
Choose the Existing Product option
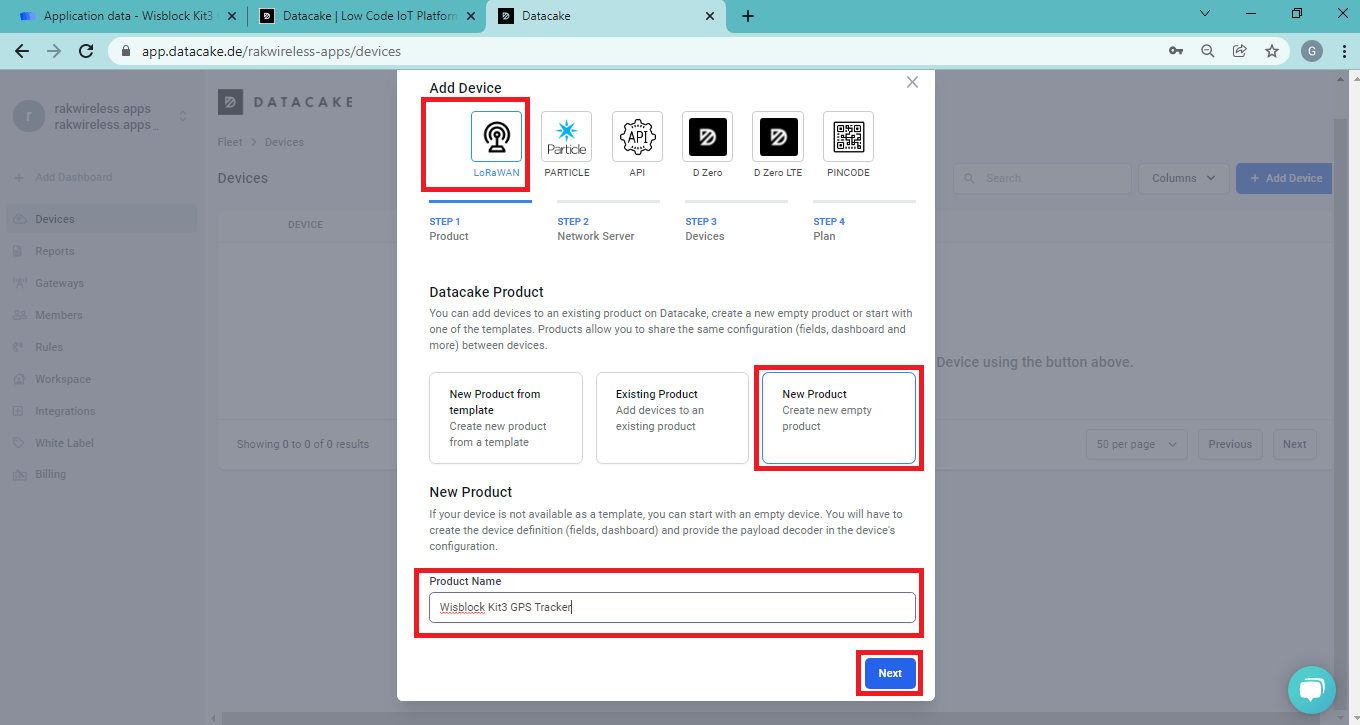click(672, 418)
